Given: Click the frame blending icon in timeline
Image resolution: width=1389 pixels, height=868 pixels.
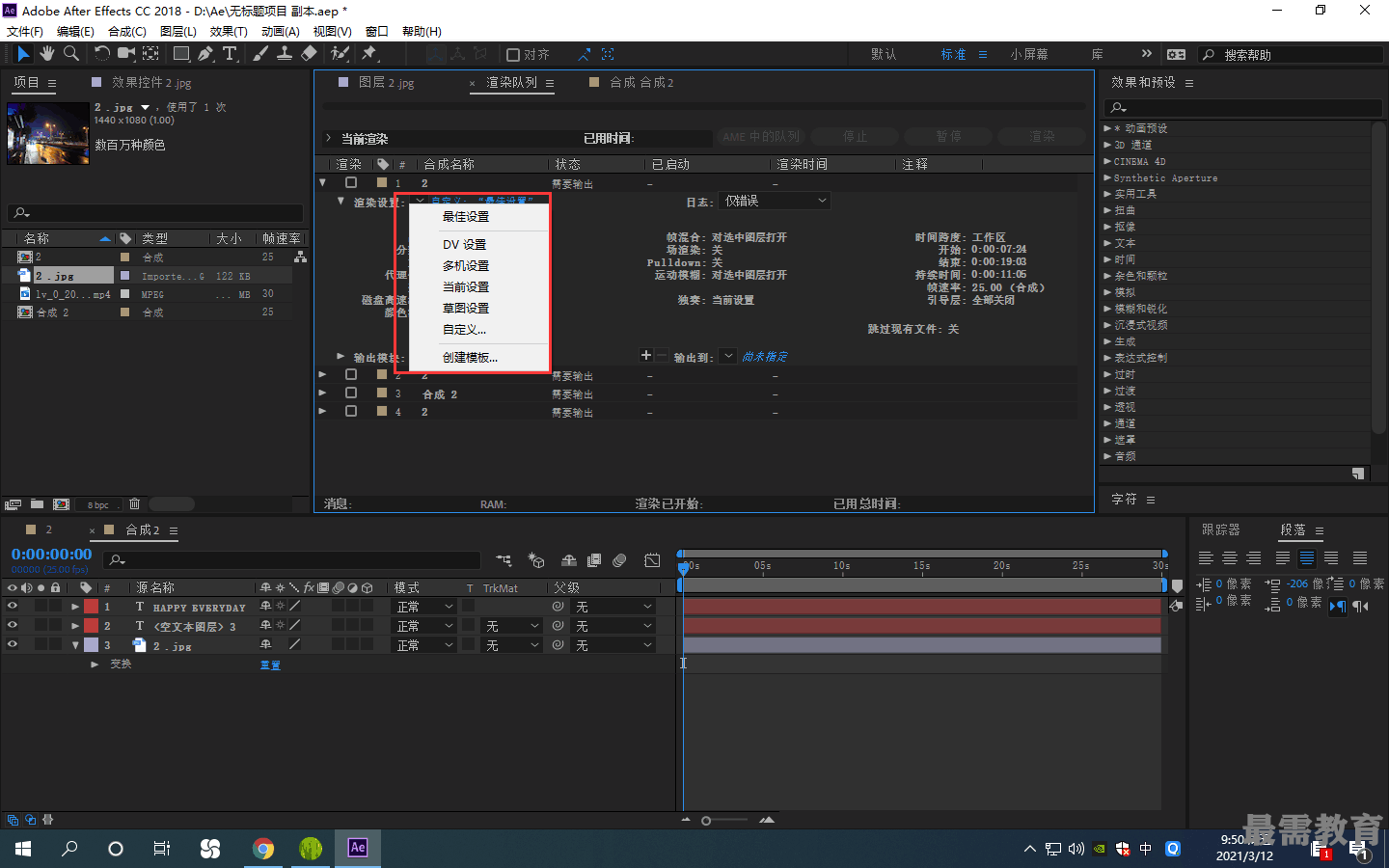Looking at the screenshot, I should pyautogui.click(x=594, y=560).
